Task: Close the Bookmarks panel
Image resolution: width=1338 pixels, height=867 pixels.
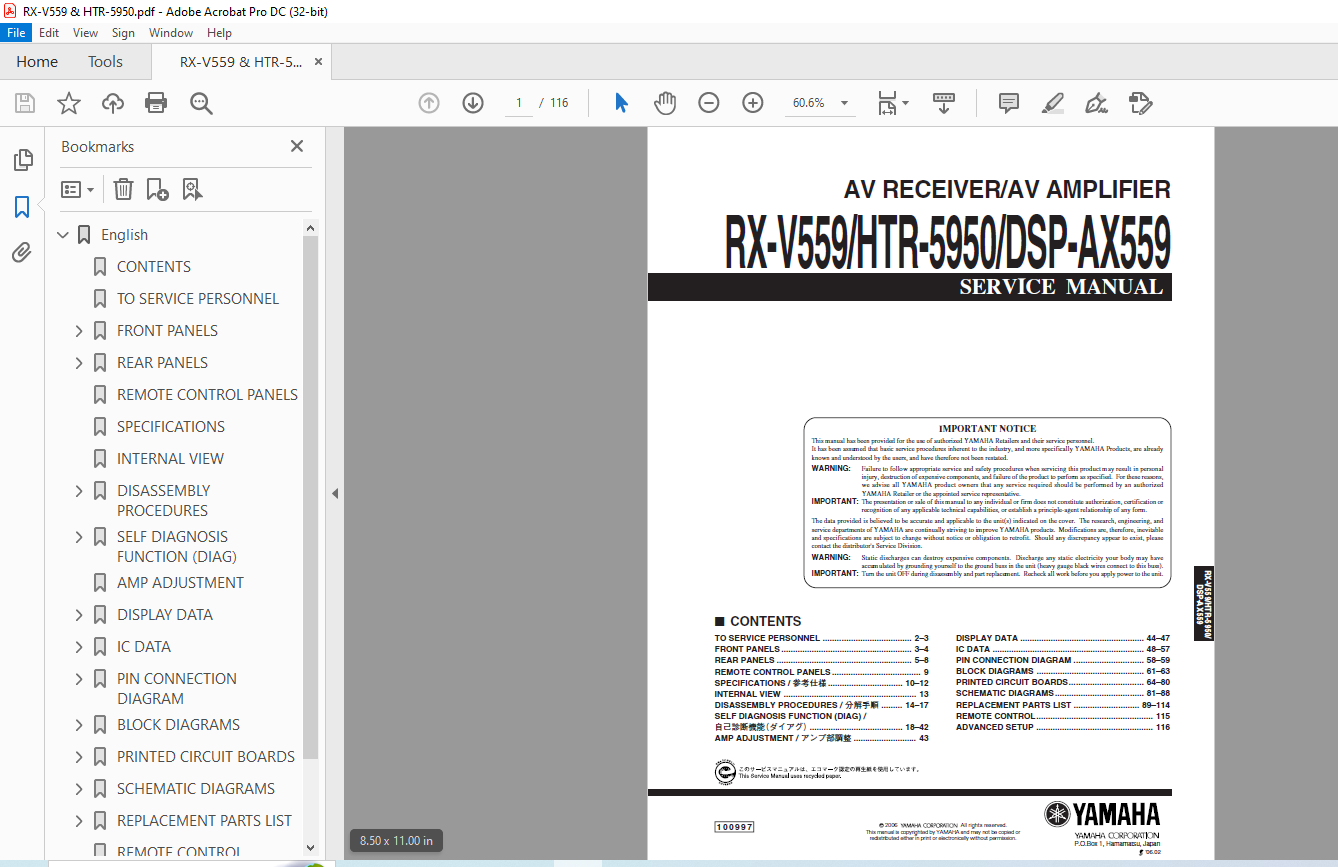Action: click(x=297, y=146)
